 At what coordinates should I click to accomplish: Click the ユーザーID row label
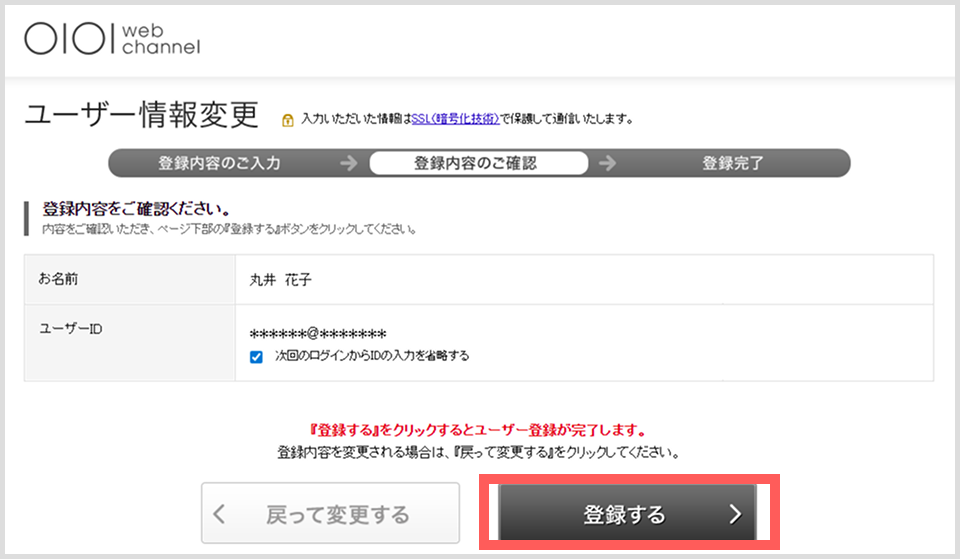69,329
